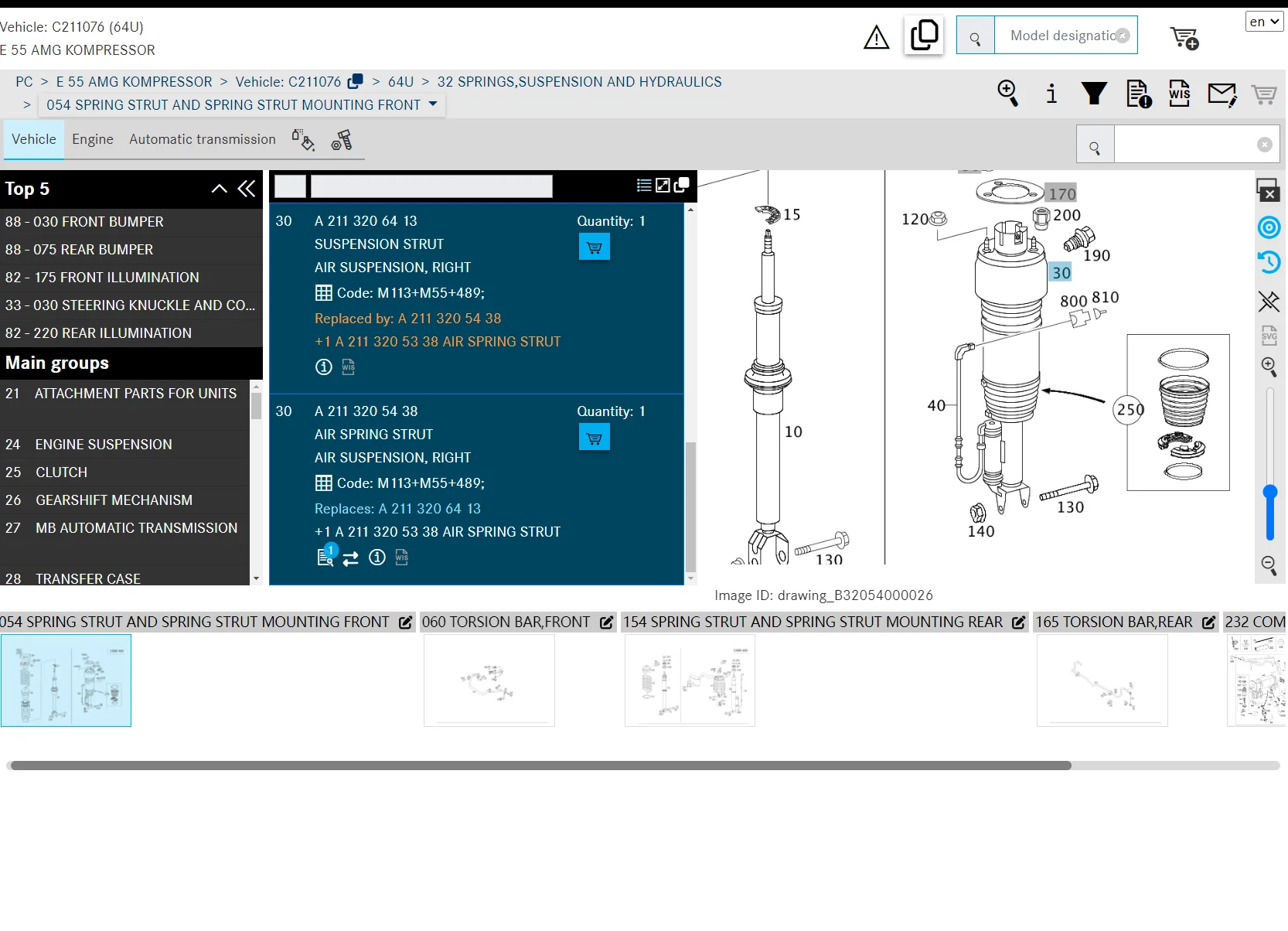Screen dimensions: 1288x931
Task: Toggle the pin callouts icon
Action: 1269,301
